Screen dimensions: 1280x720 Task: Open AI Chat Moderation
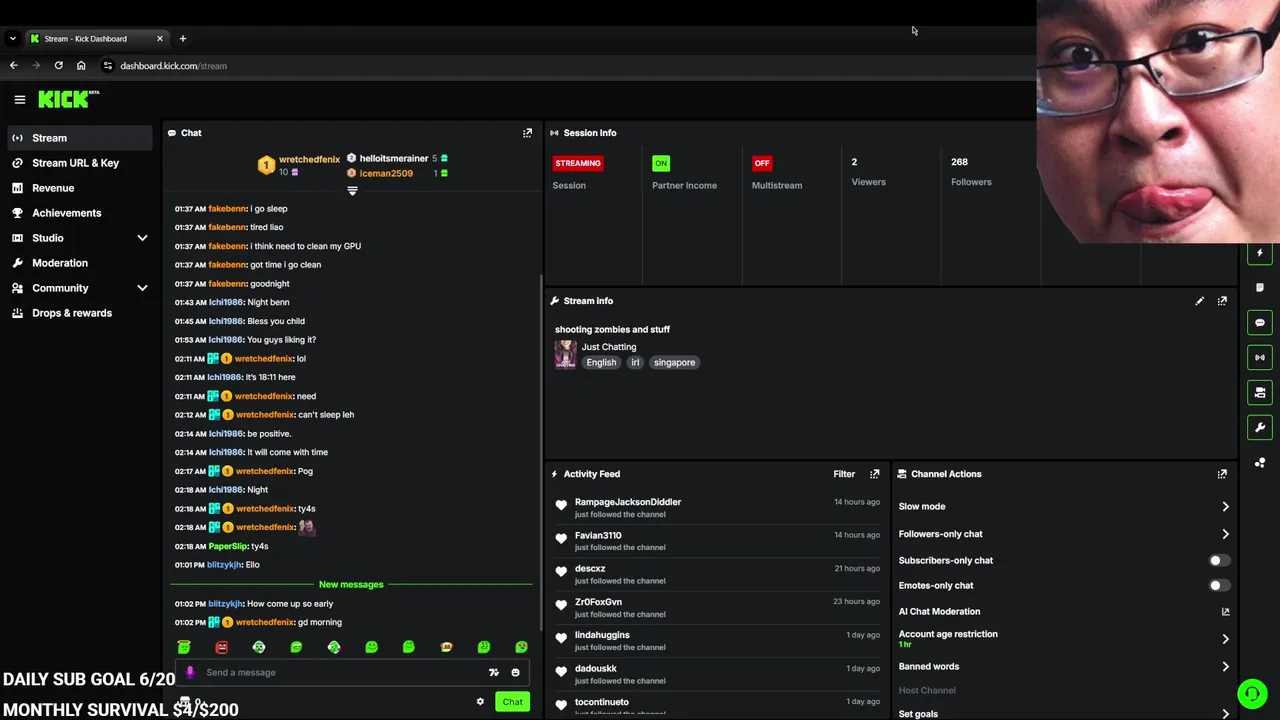point(1064,612)
